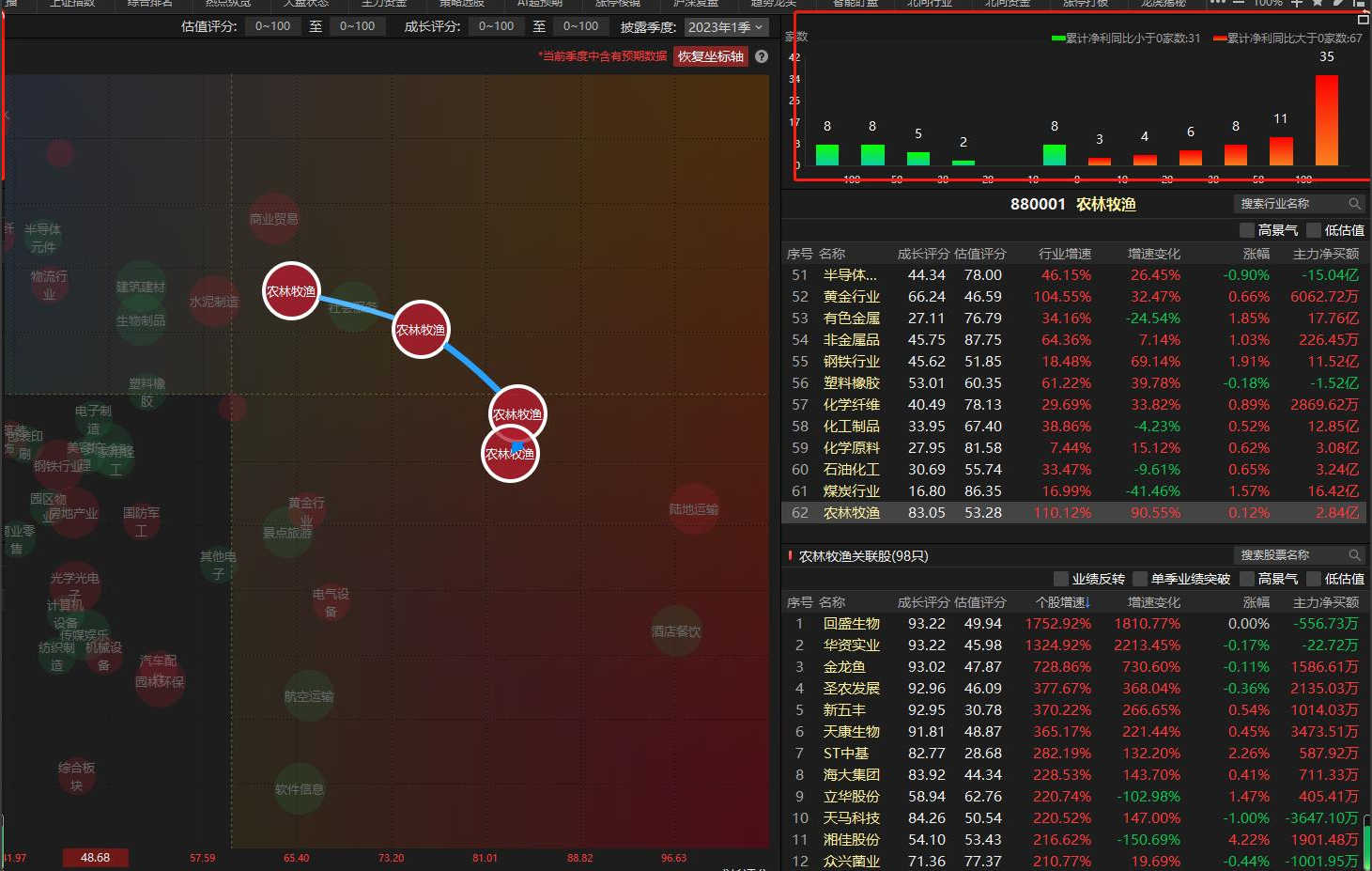This screenshot has height=871, width=1372.
Task: Select the 钢铁行业 row in industry table
Action: 1073,362
